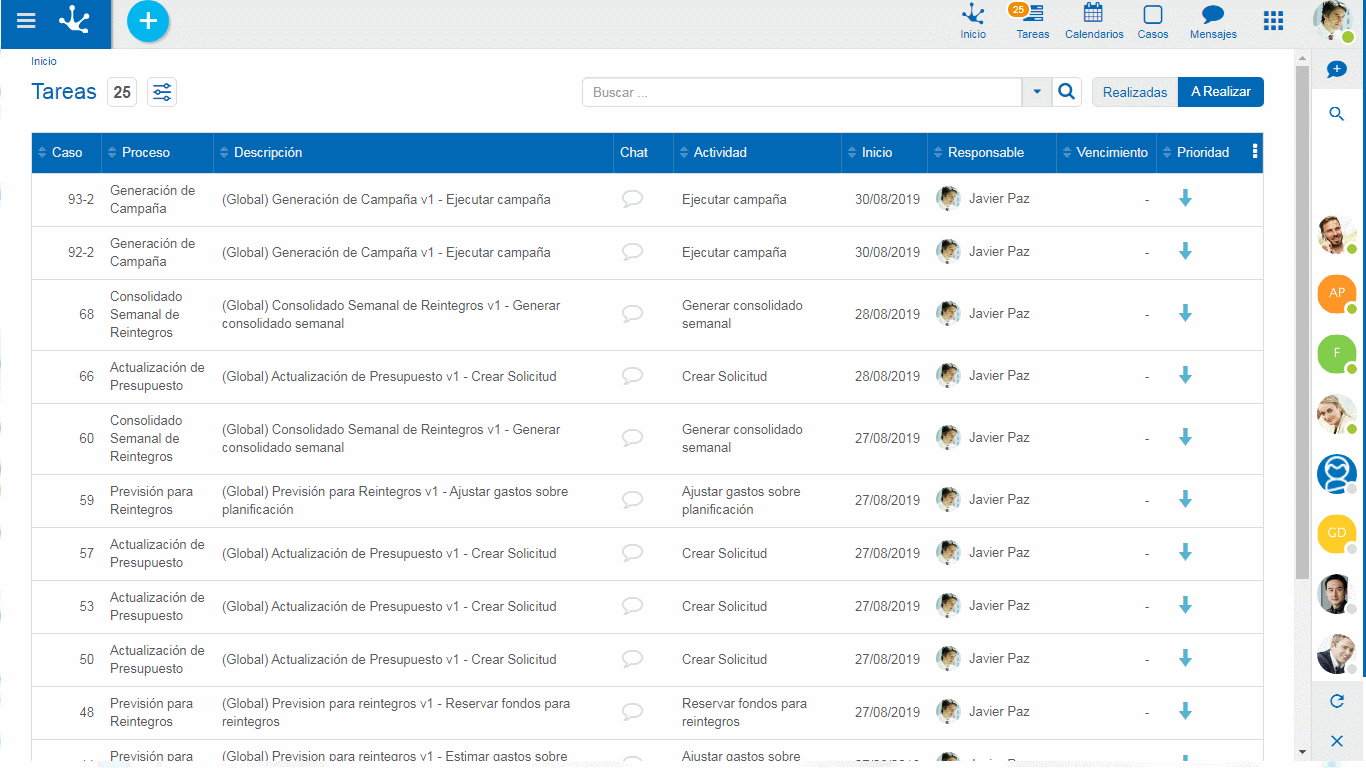The height and width of the screenshot is (768, 1366).
Task: Open the Calendarios calendar icon
Action: click(1093, 21)
